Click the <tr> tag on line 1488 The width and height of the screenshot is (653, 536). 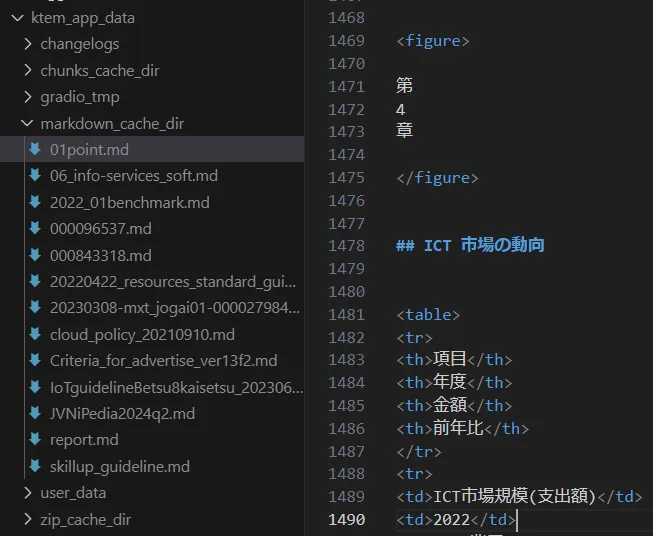414,474
